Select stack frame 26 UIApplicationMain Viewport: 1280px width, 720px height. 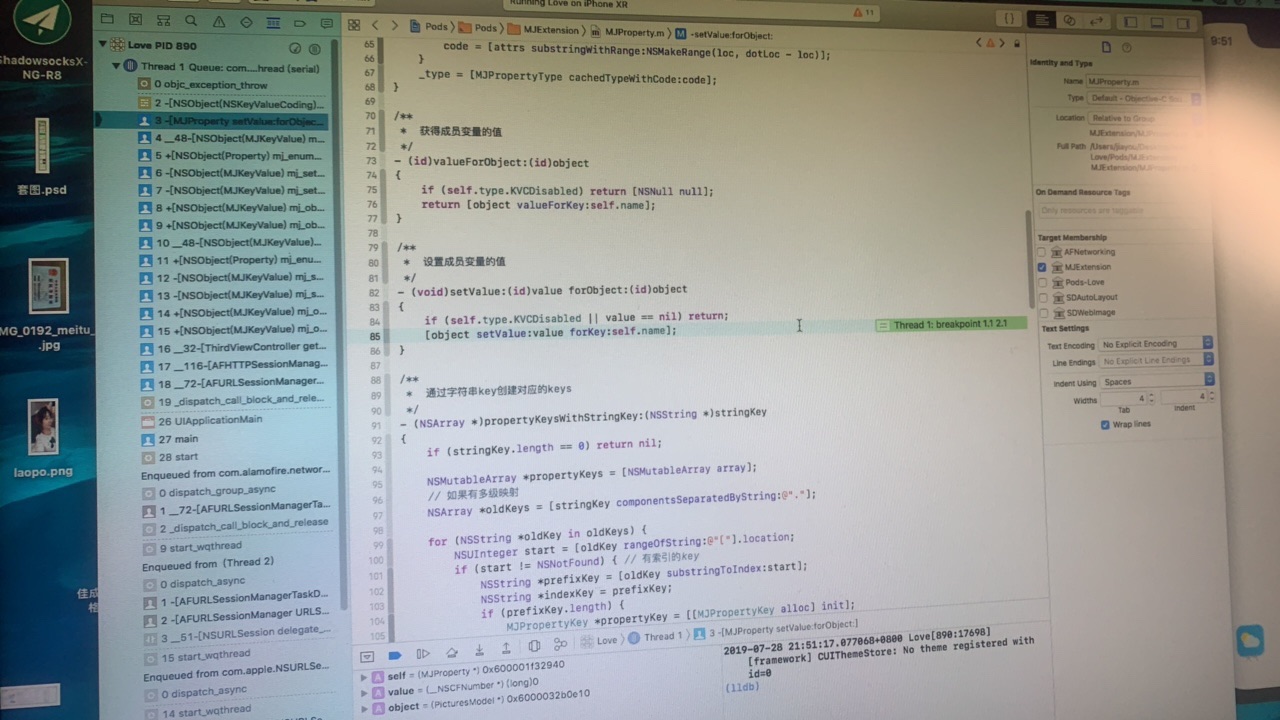point(202,421)
